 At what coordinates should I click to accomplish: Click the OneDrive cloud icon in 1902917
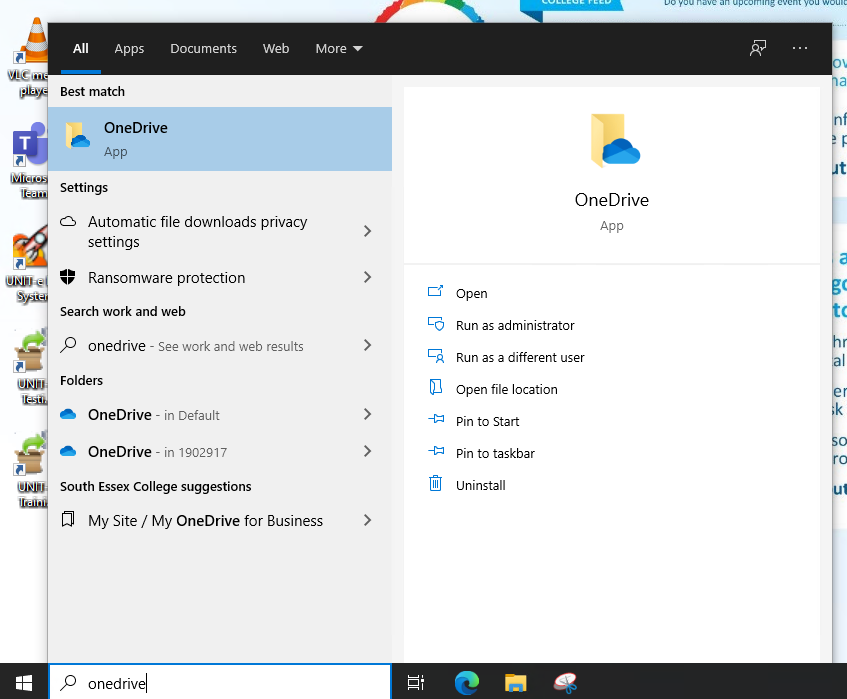coord(68,451)
